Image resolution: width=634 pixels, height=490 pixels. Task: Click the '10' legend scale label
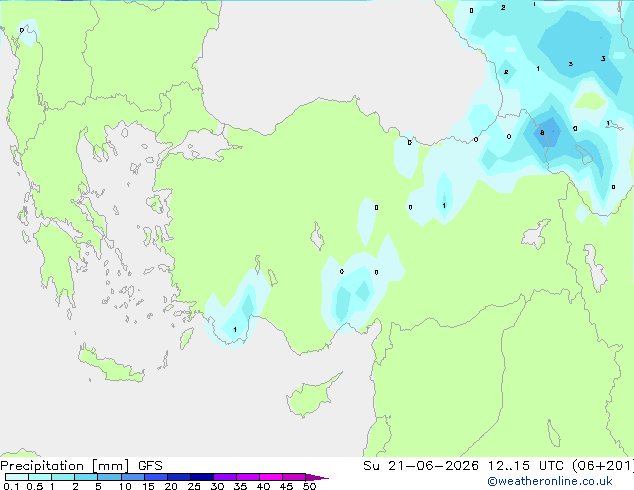[x=125, y=486]
